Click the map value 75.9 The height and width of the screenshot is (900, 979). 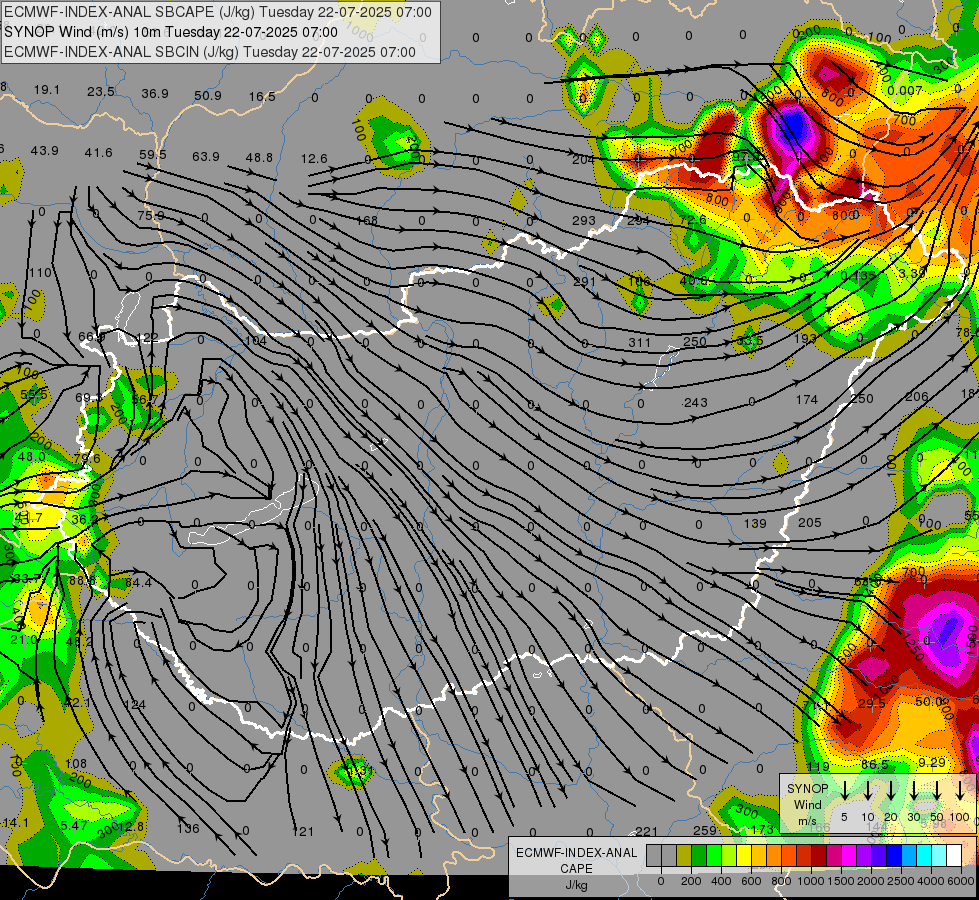tap(150, 215)
